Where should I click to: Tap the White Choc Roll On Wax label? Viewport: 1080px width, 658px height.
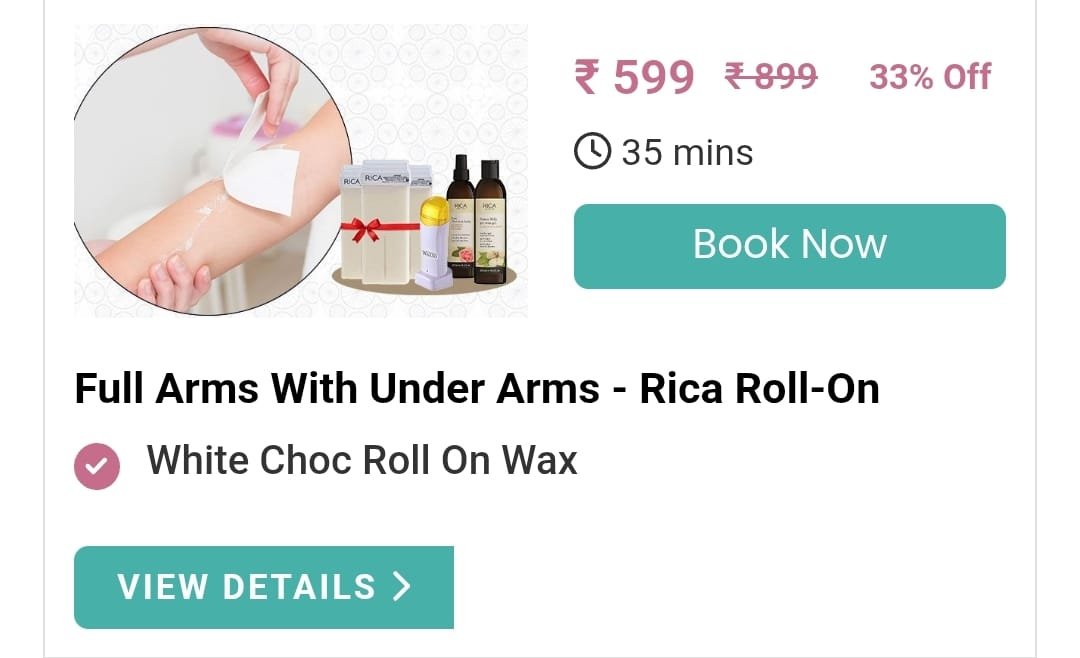coord(362,460)
